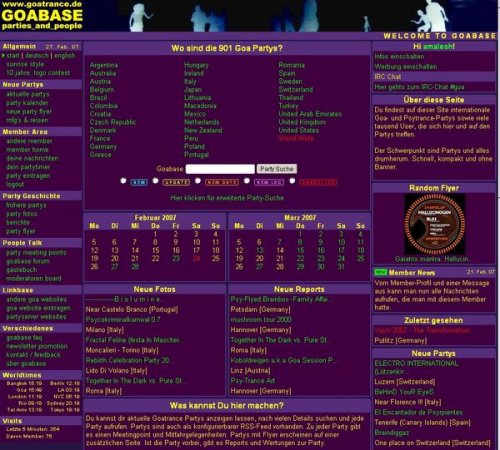Open the United Arab Emirates link
Screen dimensions: 500x450
pos(310,114)
